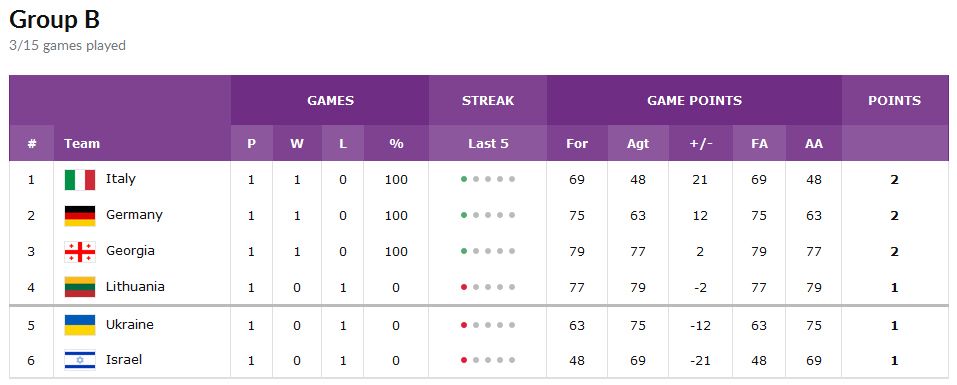This screenshot has width=957, height=385.
Task: Click Israel's red loss streak dot
Action: tap(464, 360)
